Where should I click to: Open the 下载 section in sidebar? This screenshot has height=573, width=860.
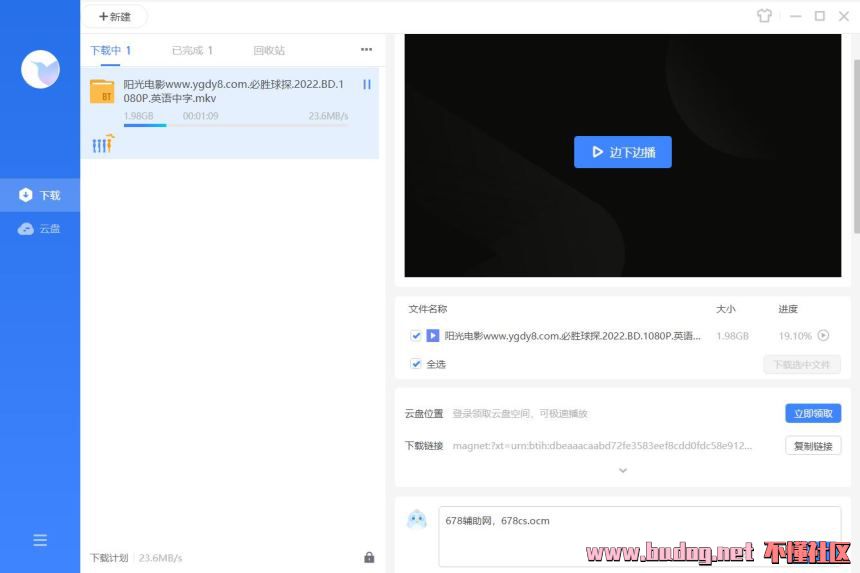pyautogui.click(x=40, y=195)
